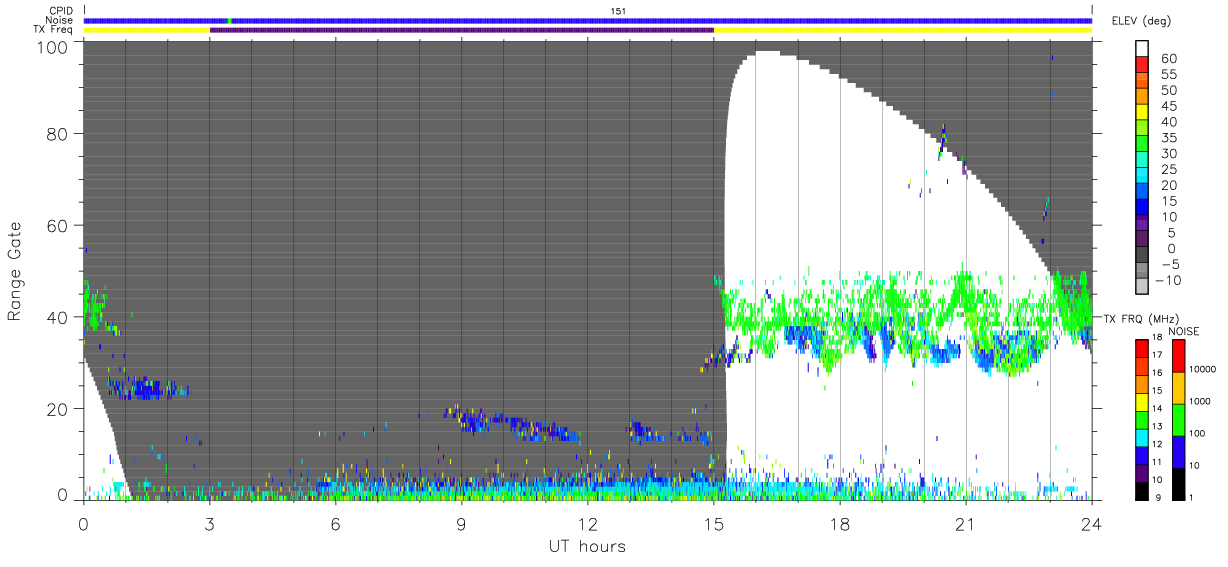Image resolution: width=1228 pixels, height=567 pixels.
Task: Click the CPID label at top left
Action: coord(61,11)
